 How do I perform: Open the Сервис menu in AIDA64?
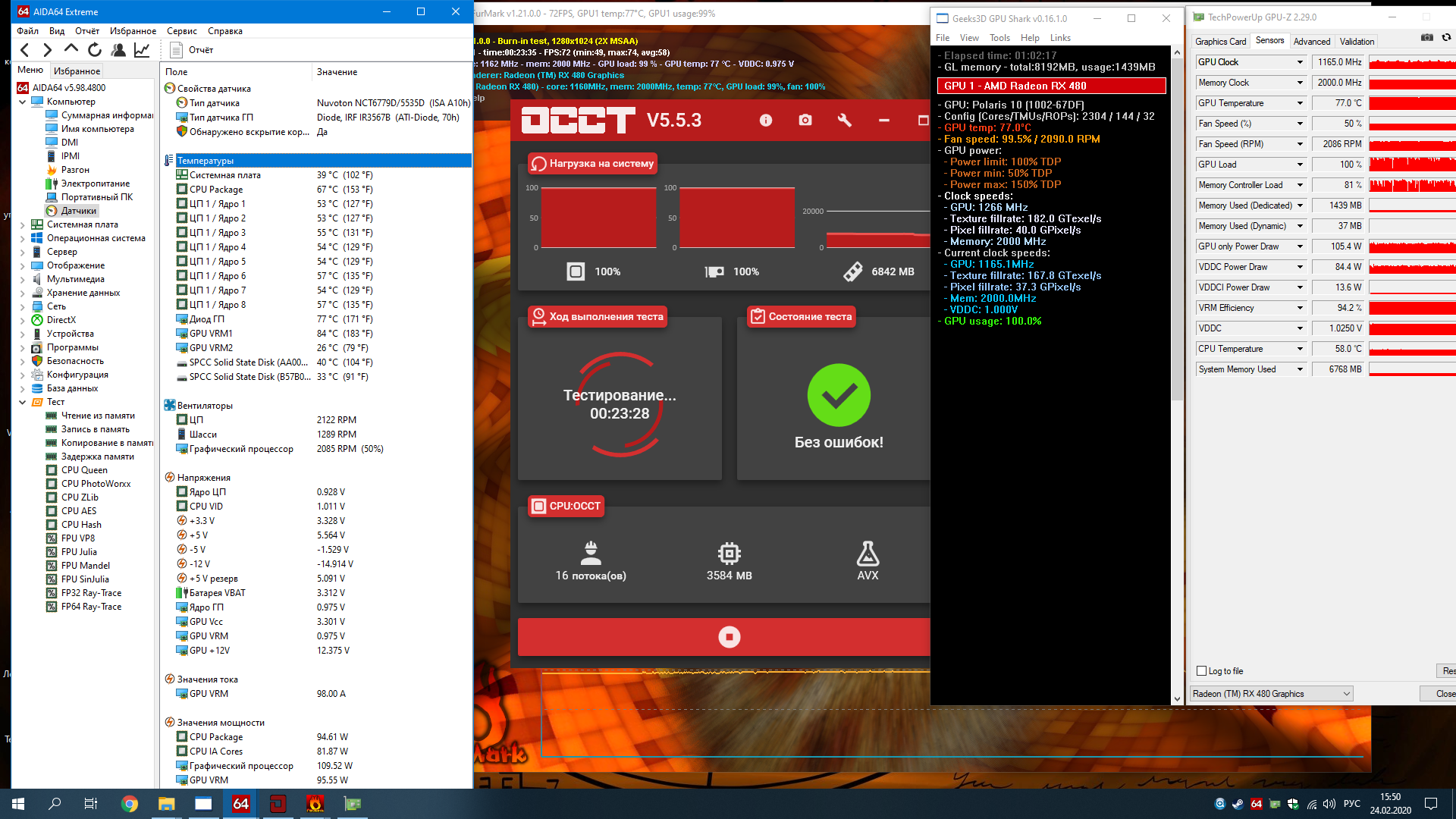click(181, 31)
